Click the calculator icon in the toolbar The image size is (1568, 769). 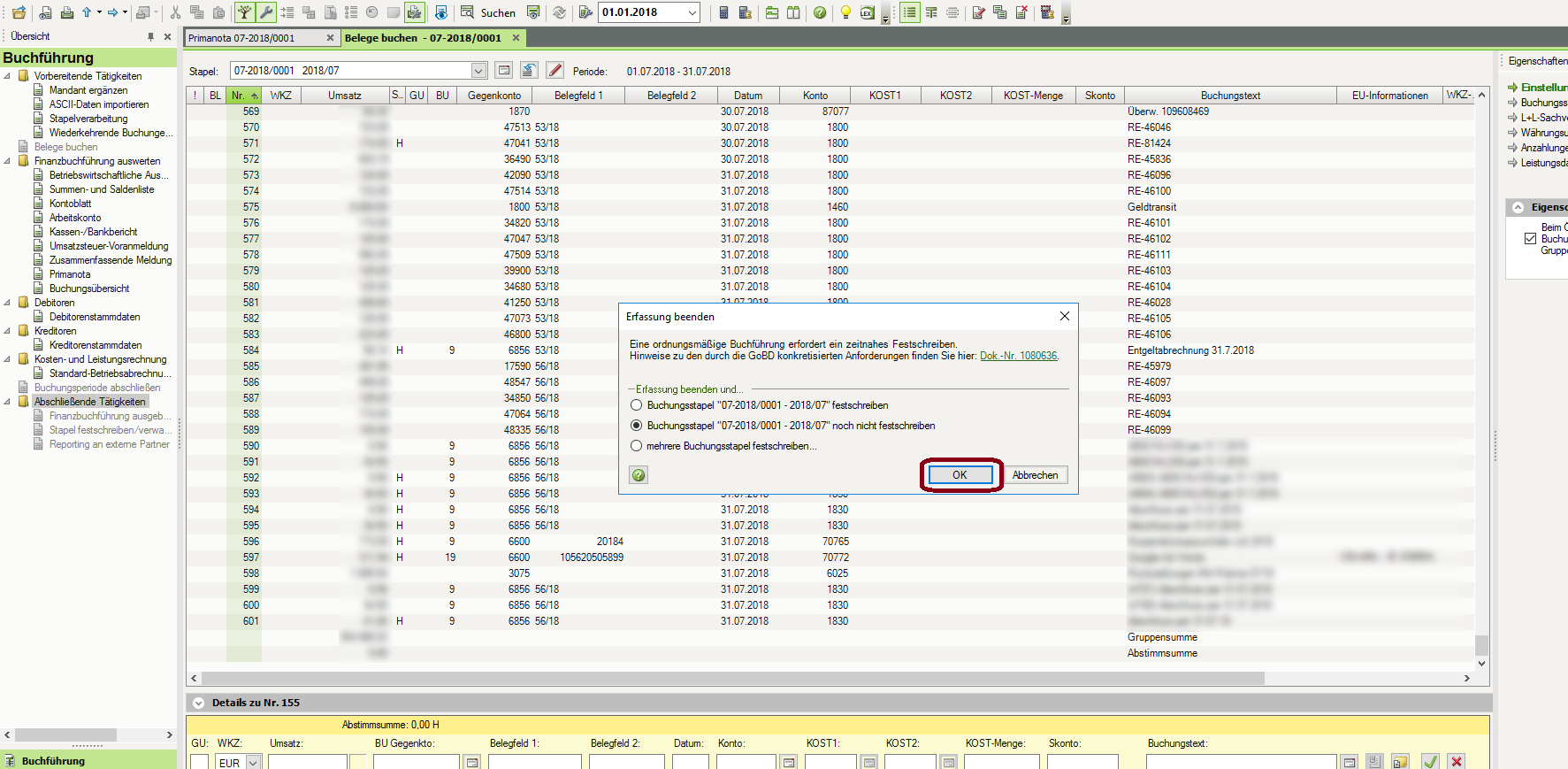(x=723, y=12)
